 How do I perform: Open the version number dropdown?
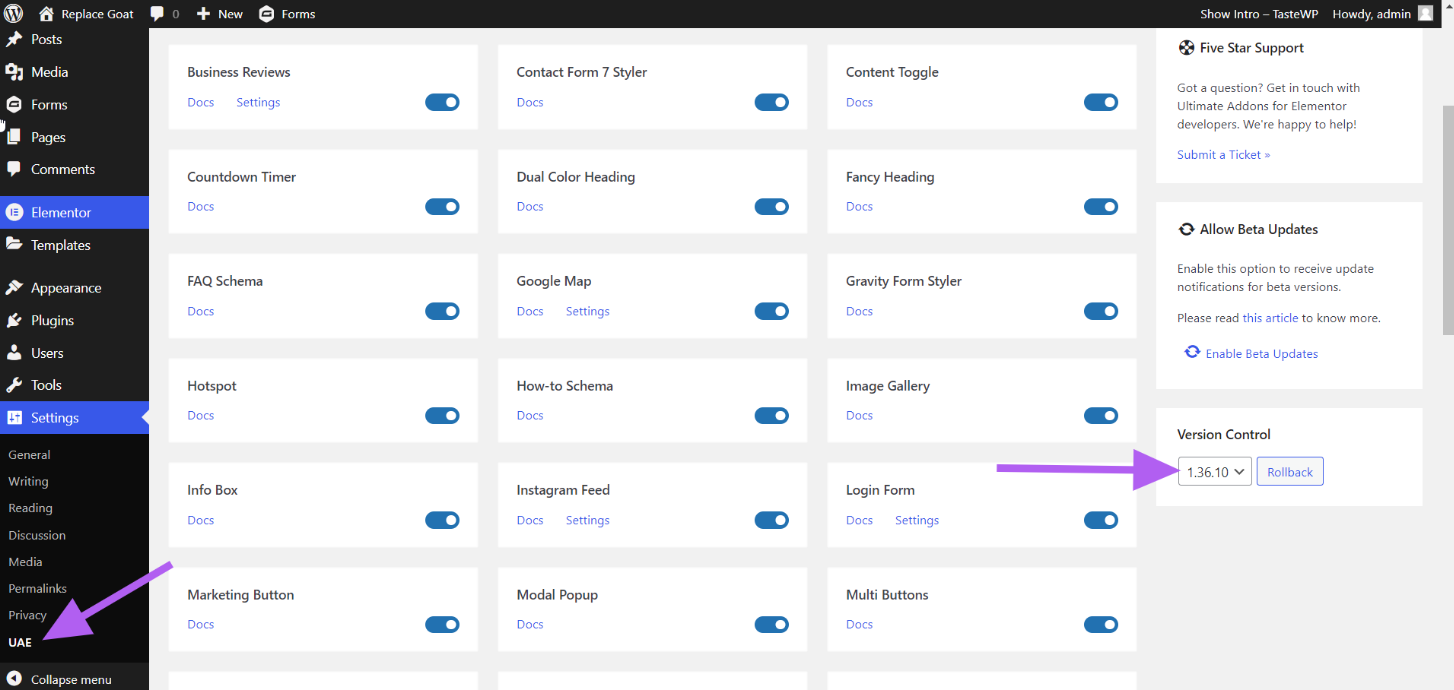coord(1214,472)
